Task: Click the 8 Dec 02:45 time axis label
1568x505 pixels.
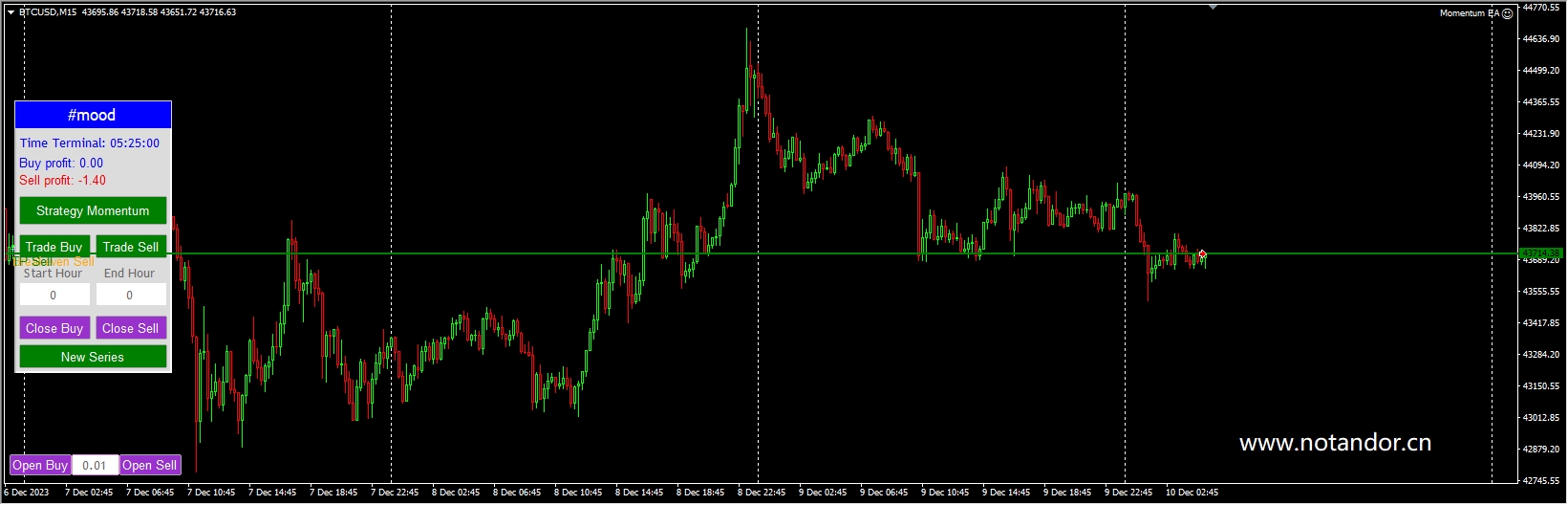Action: coord(456,493)
